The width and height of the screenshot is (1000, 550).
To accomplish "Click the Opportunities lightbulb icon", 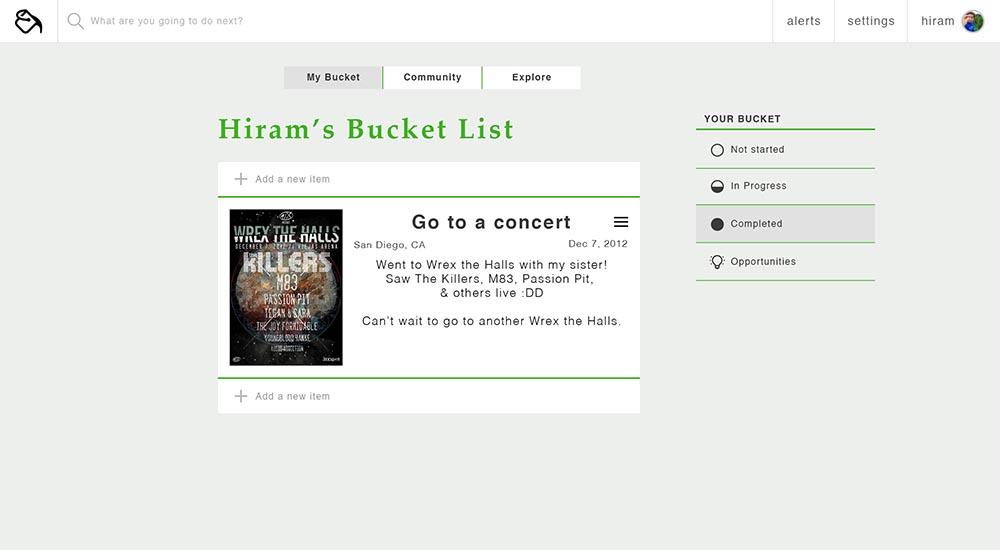I will pyautogui.click(x=717, y=262).
